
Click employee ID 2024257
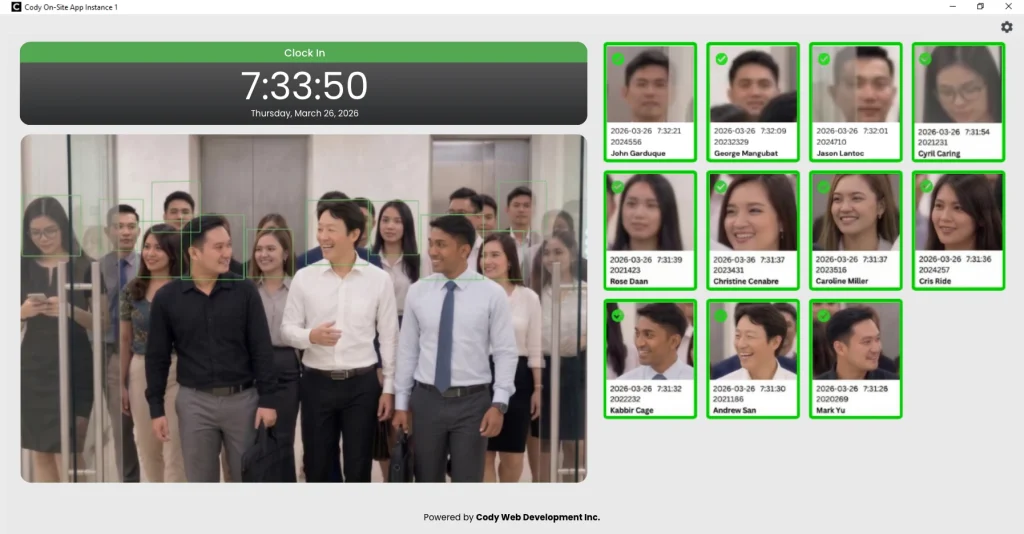pos(934,270)
